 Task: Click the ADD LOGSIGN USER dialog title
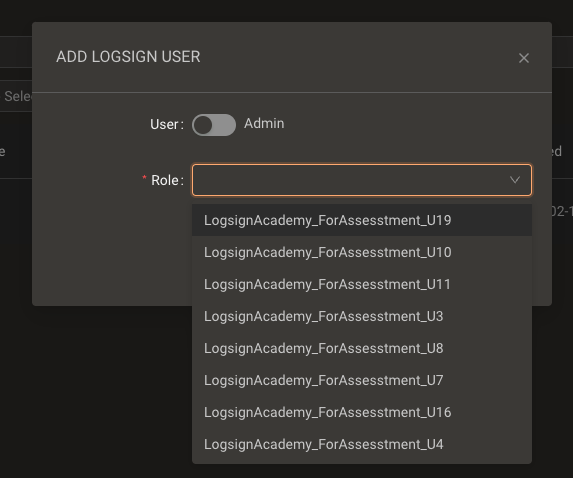point(128,57)
